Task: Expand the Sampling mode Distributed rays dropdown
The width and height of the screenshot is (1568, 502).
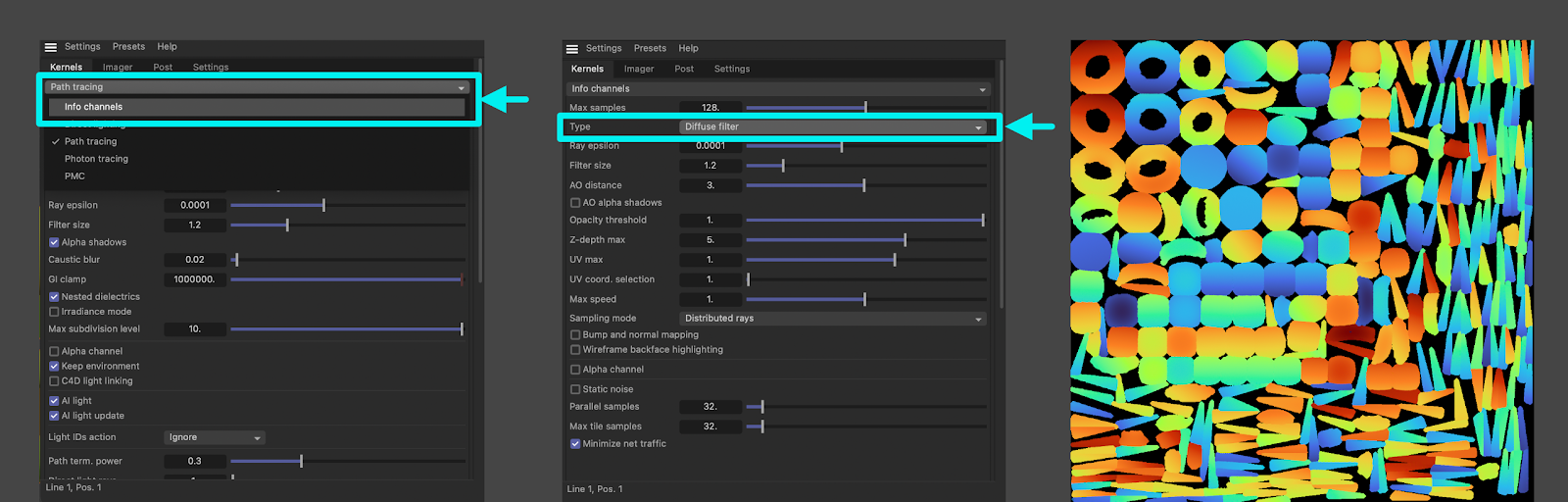Action: coord(832,319)
